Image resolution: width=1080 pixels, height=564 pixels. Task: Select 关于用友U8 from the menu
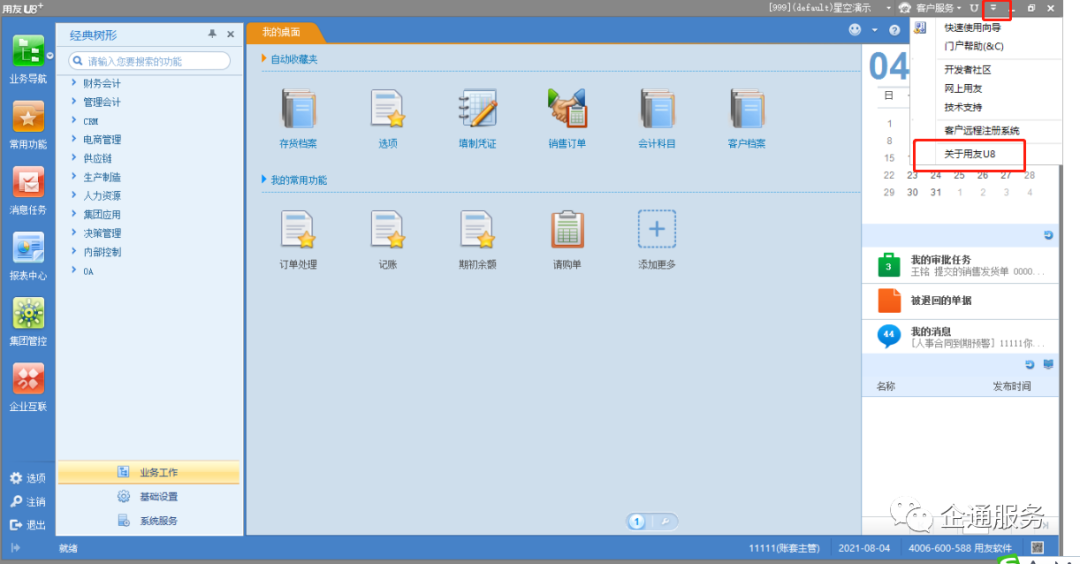click(x=969, y=154)
